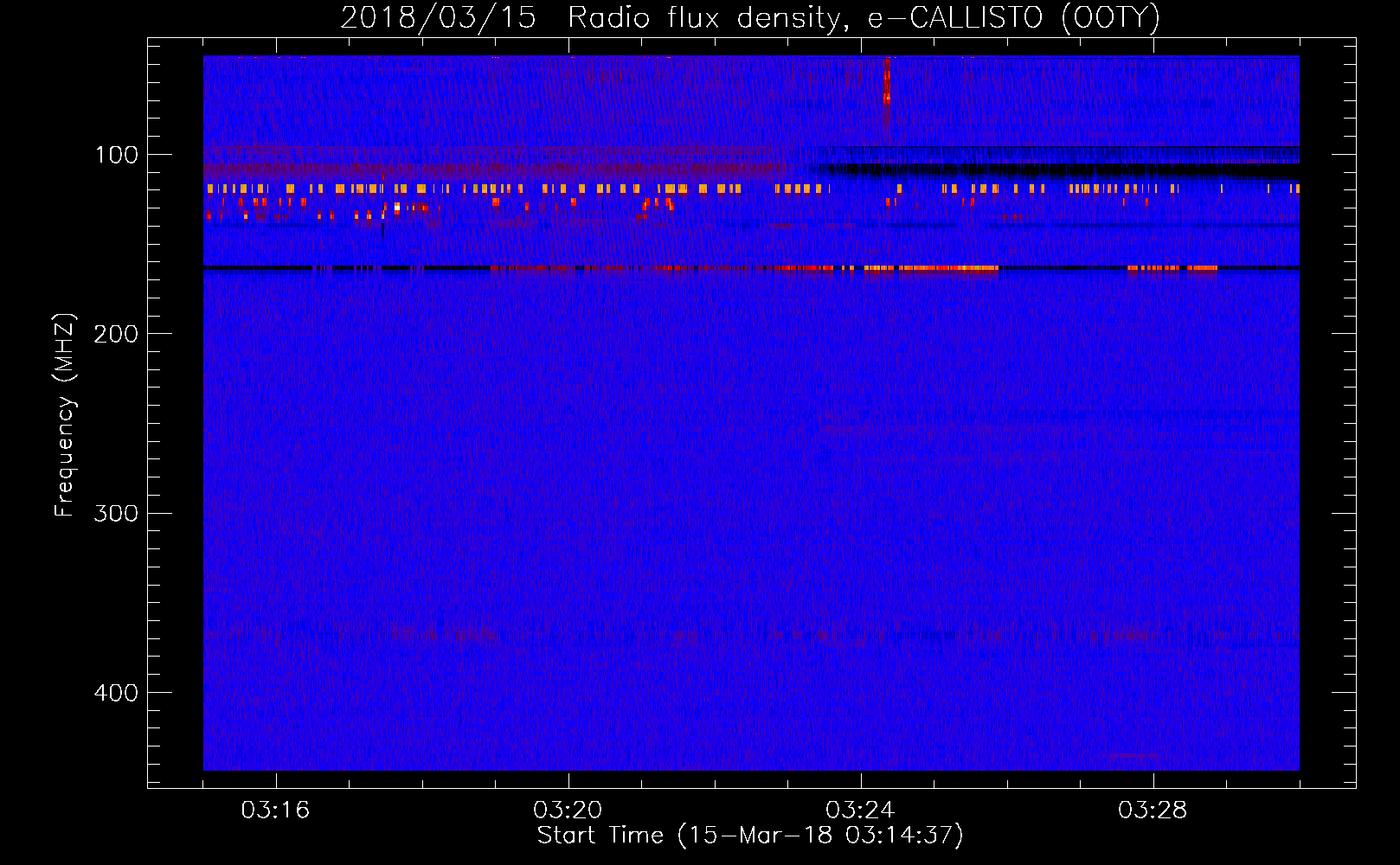1400x865 pixels.
Task: Click the dark black horizontal band near 105 MHz
Action: pyautogui.click(x=1060, y=170)
